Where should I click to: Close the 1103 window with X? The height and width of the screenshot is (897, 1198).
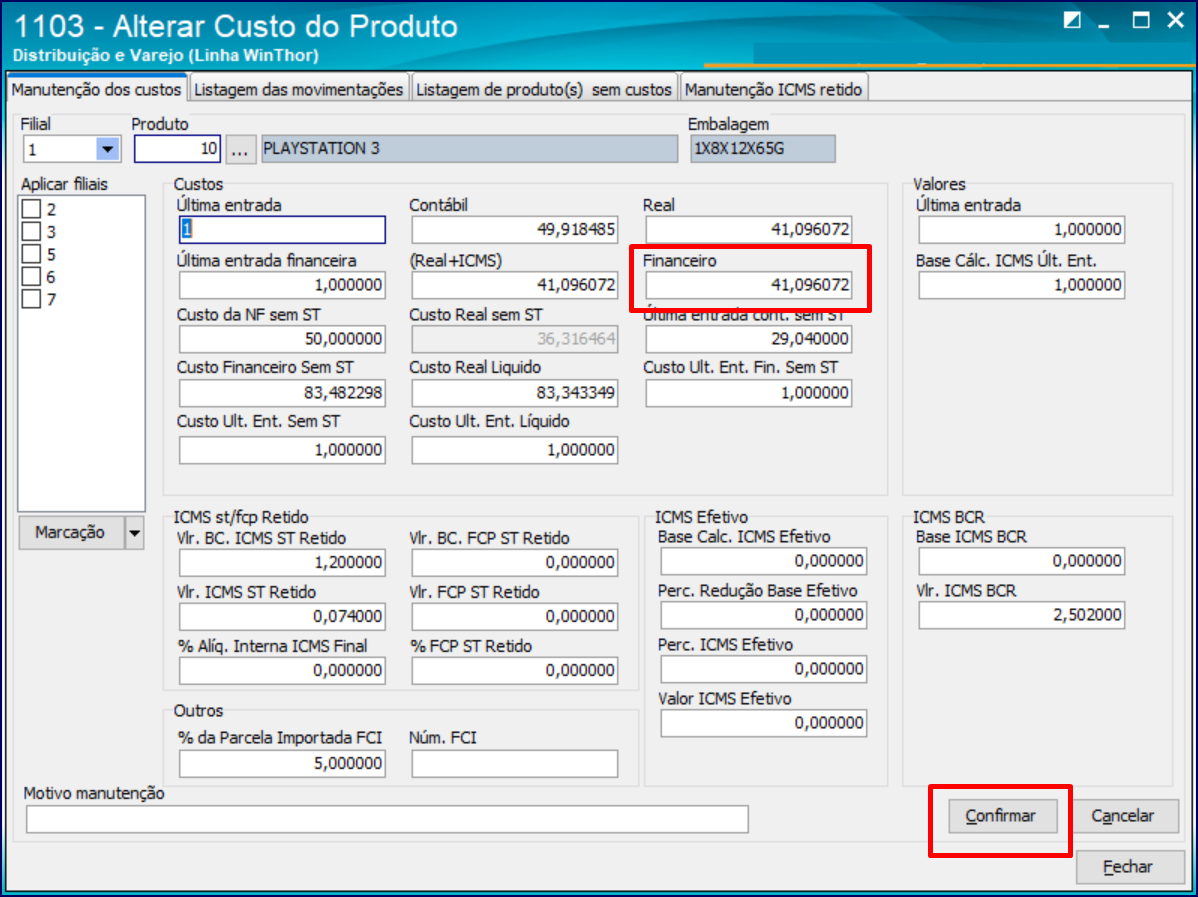click(x=1176, y=21)
